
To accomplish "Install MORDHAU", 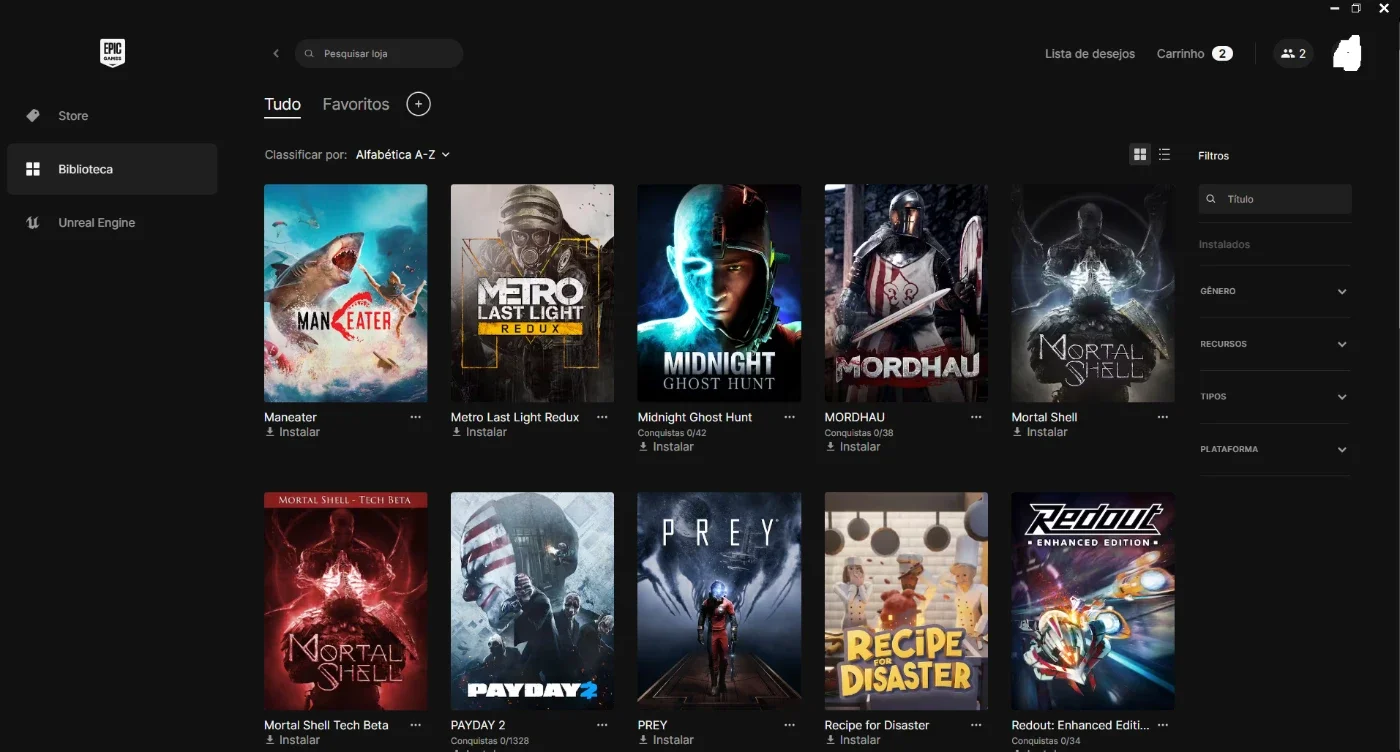I will tap(853, 447).
